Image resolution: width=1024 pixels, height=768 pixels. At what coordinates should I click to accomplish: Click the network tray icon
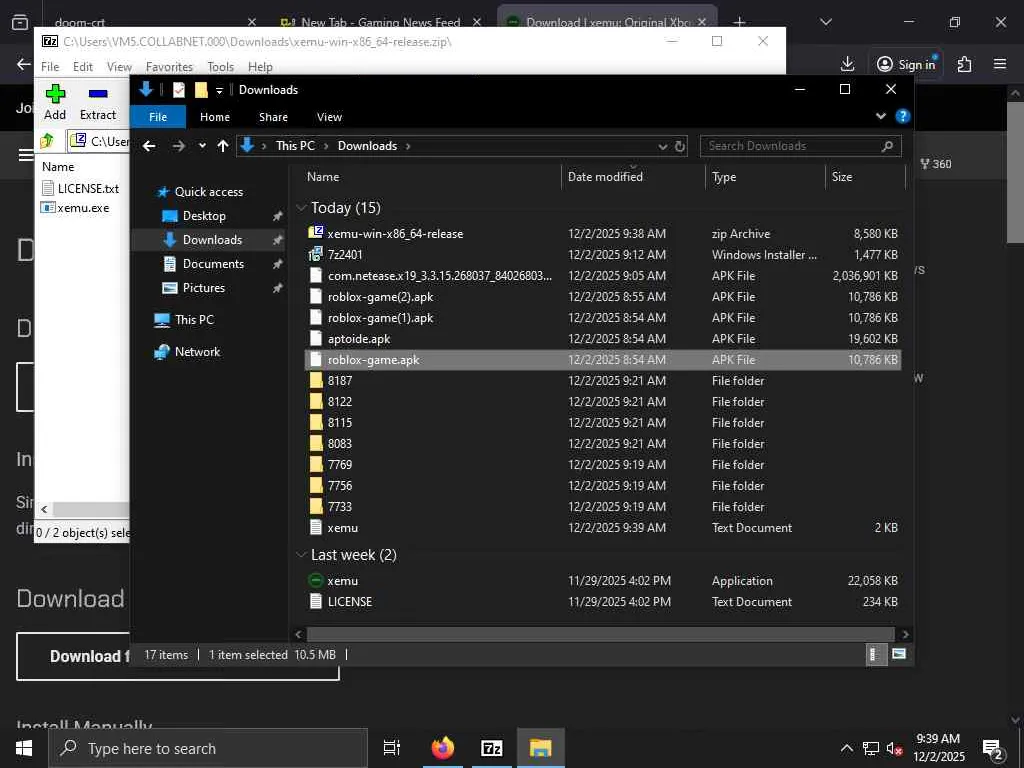[871, 749]
